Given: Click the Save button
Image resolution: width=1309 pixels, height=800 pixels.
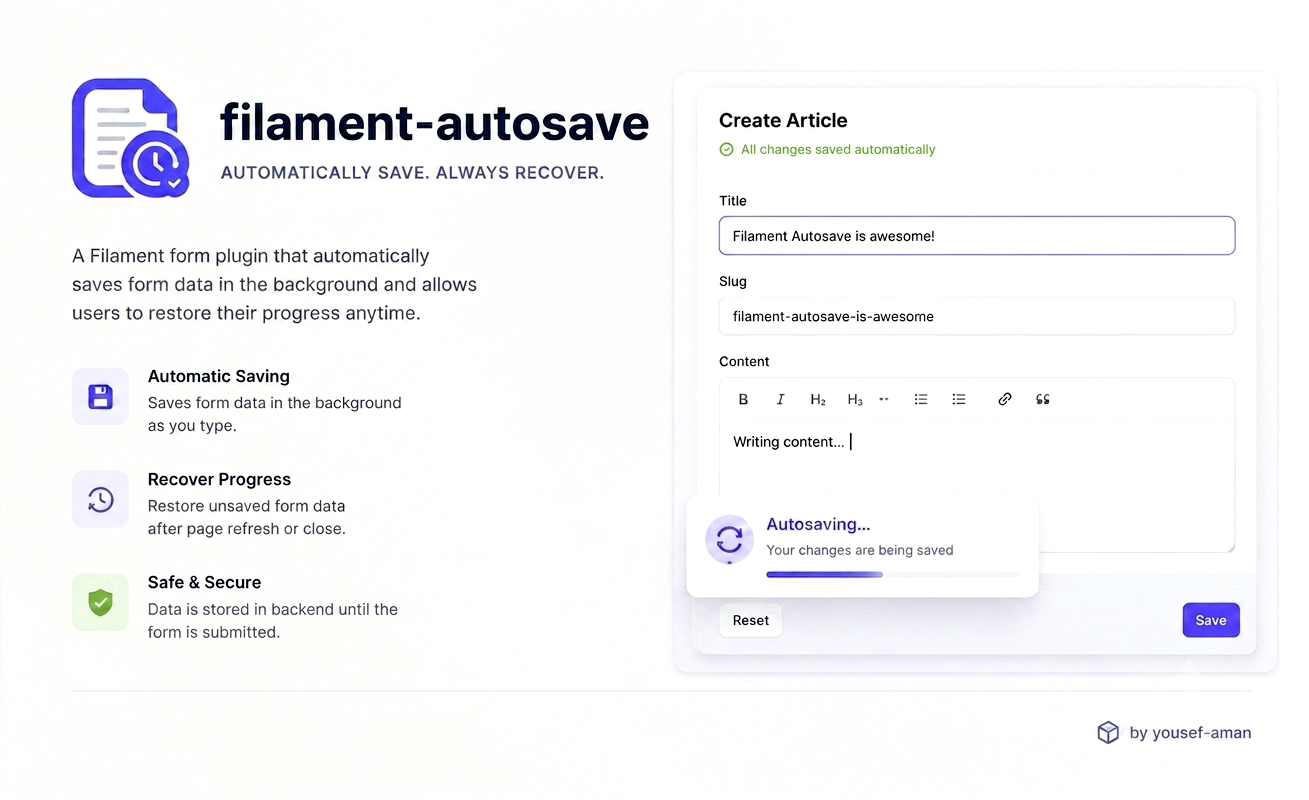Looking at the screenshot, I should coord(1211,620).
